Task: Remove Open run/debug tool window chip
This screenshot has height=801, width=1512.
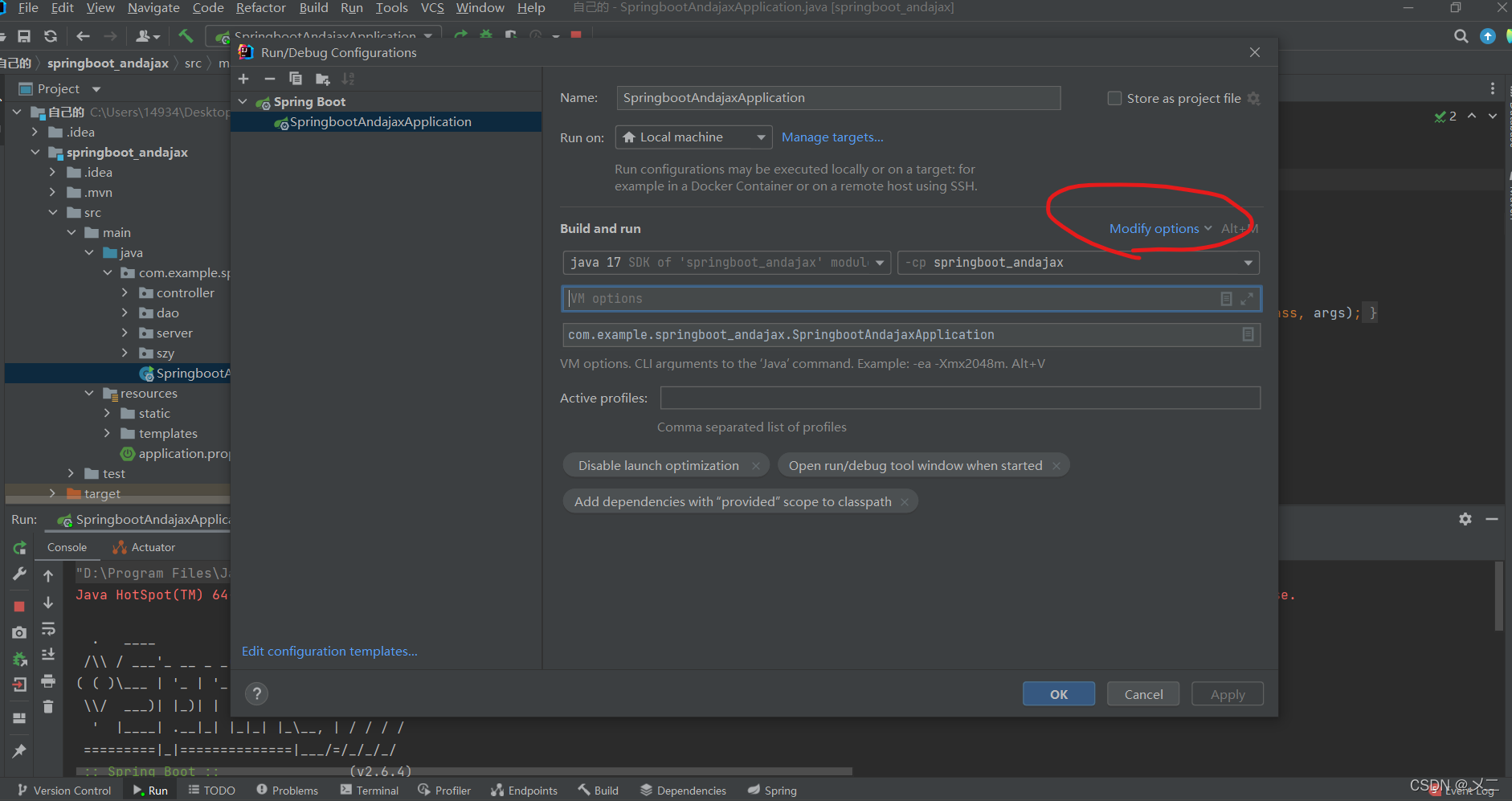Action: pyautogui.click(x=1056, y=466)
